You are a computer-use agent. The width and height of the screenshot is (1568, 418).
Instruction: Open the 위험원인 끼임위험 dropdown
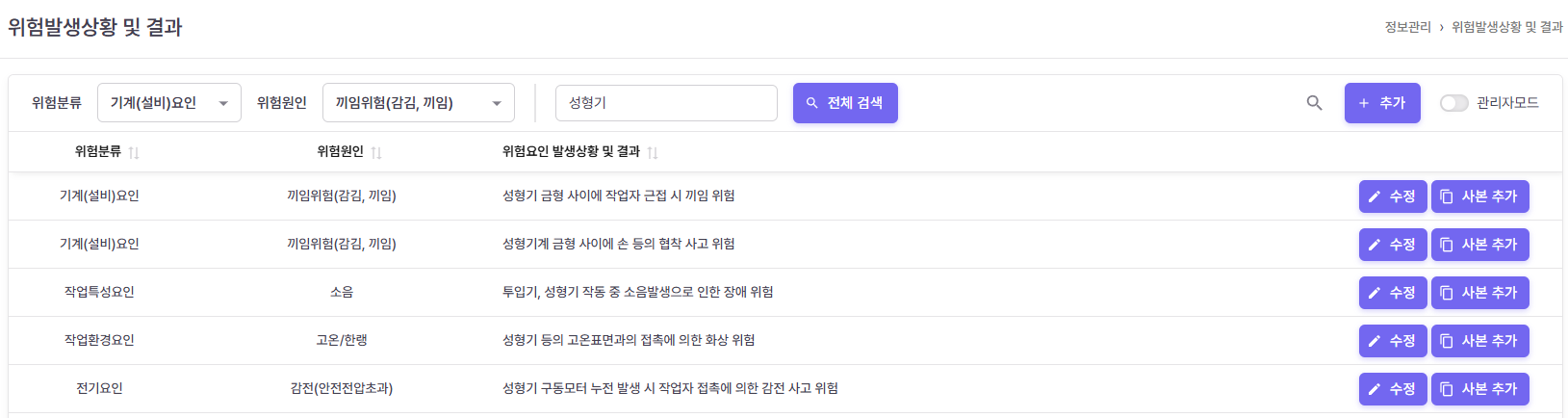418,103
